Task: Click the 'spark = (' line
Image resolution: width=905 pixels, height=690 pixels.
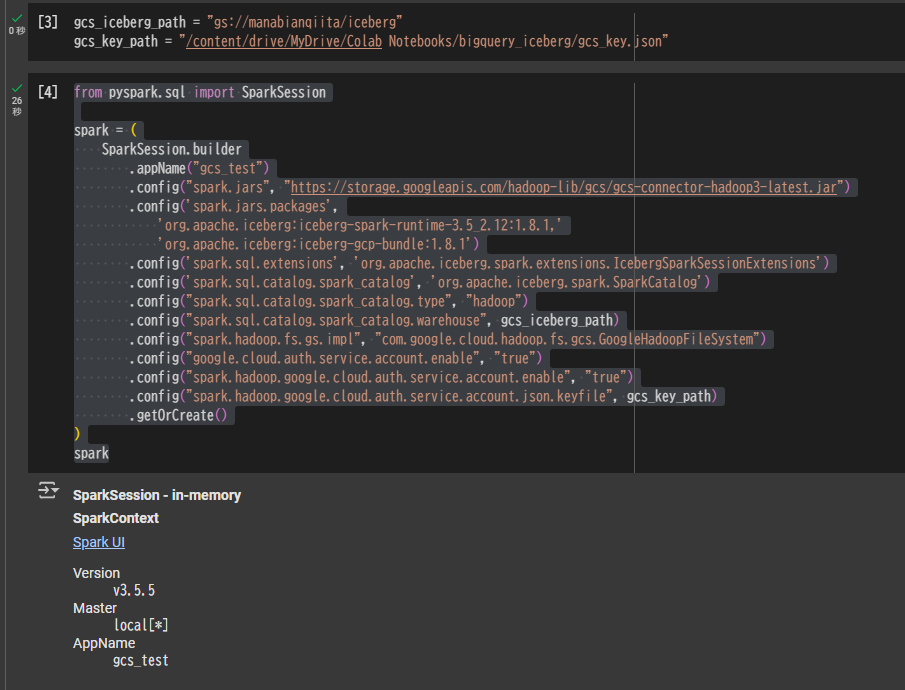Action: 106,130
